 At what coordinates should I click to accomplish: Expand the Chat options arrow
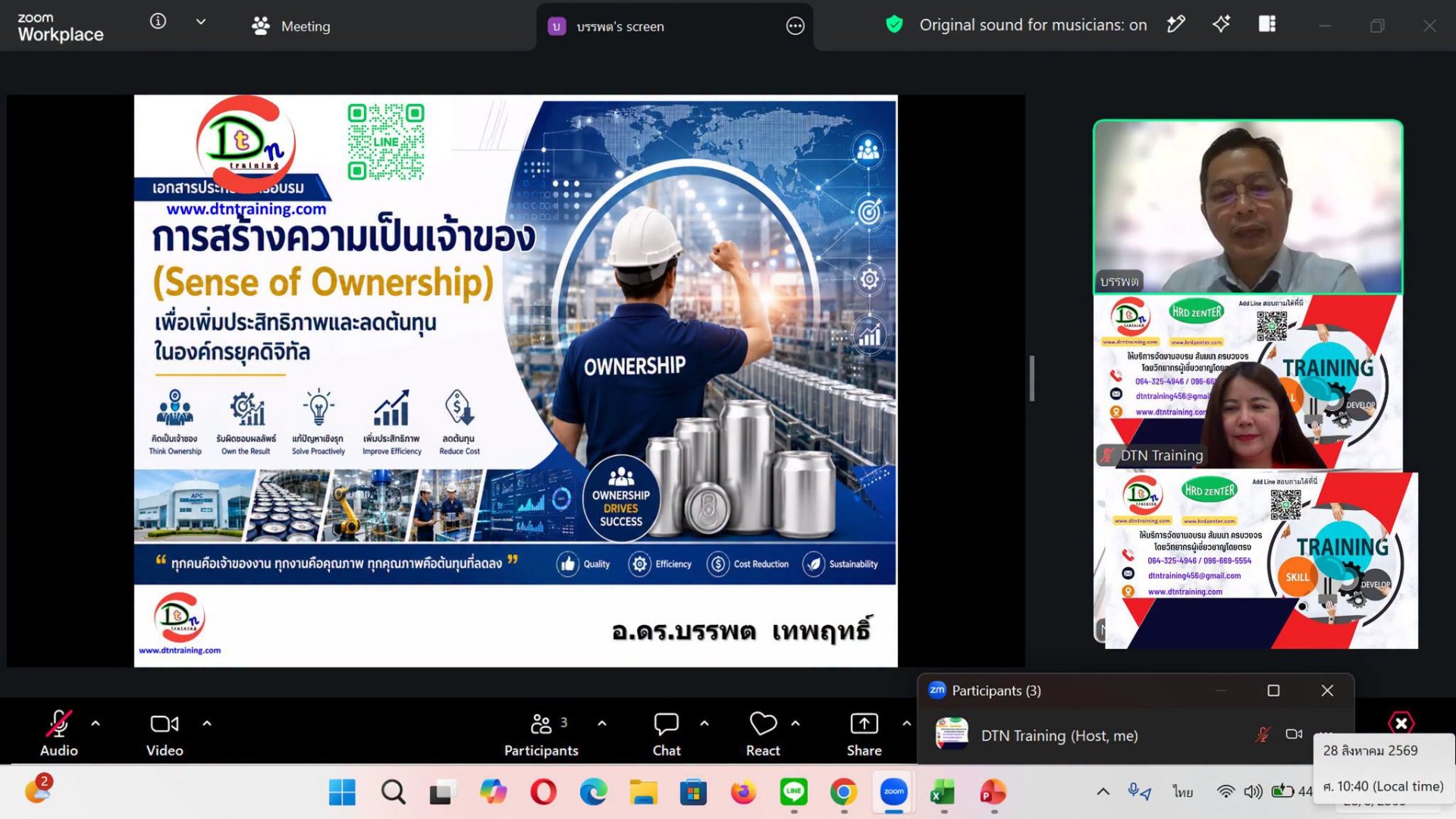point(704,723)
